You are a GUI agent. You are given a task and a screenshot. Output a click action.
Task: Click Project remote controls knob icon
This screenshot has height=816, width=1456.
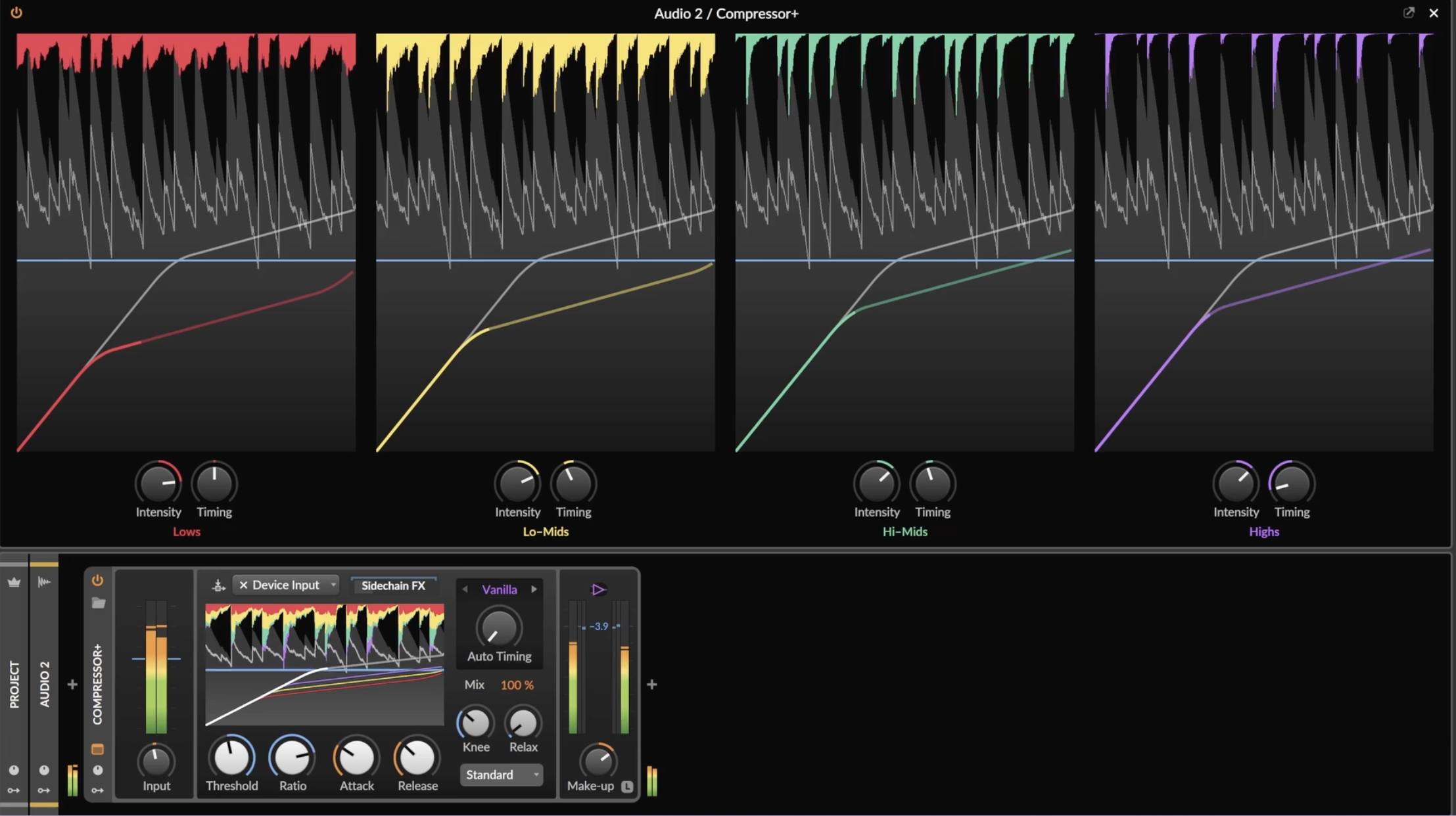(x=14, y=770)
